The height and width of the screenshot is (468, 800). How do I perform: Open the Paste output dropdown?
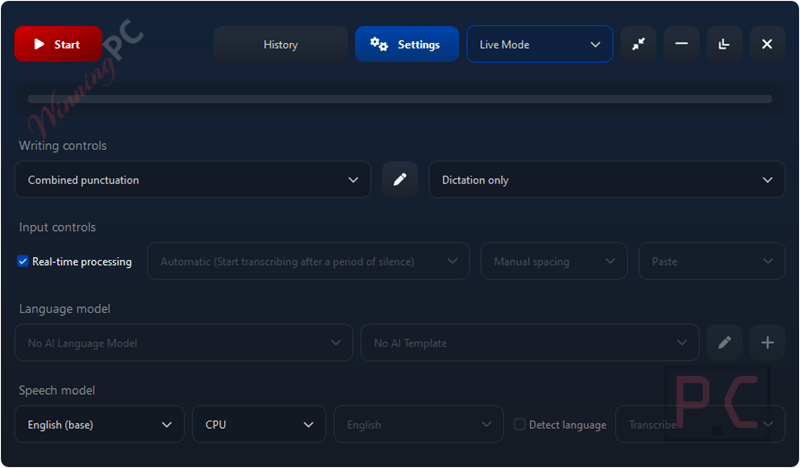(x=711, y=261)
